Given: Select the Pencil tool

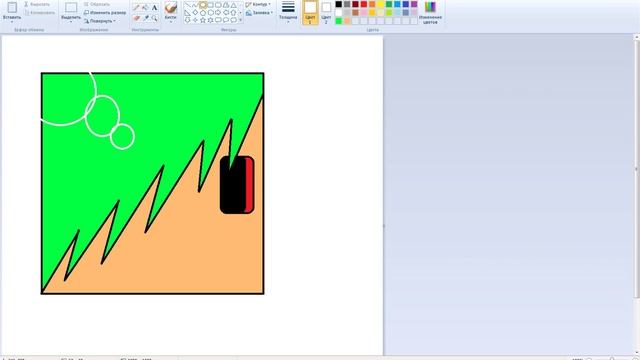Looking at the screenshot, I should tap(136, 7).
